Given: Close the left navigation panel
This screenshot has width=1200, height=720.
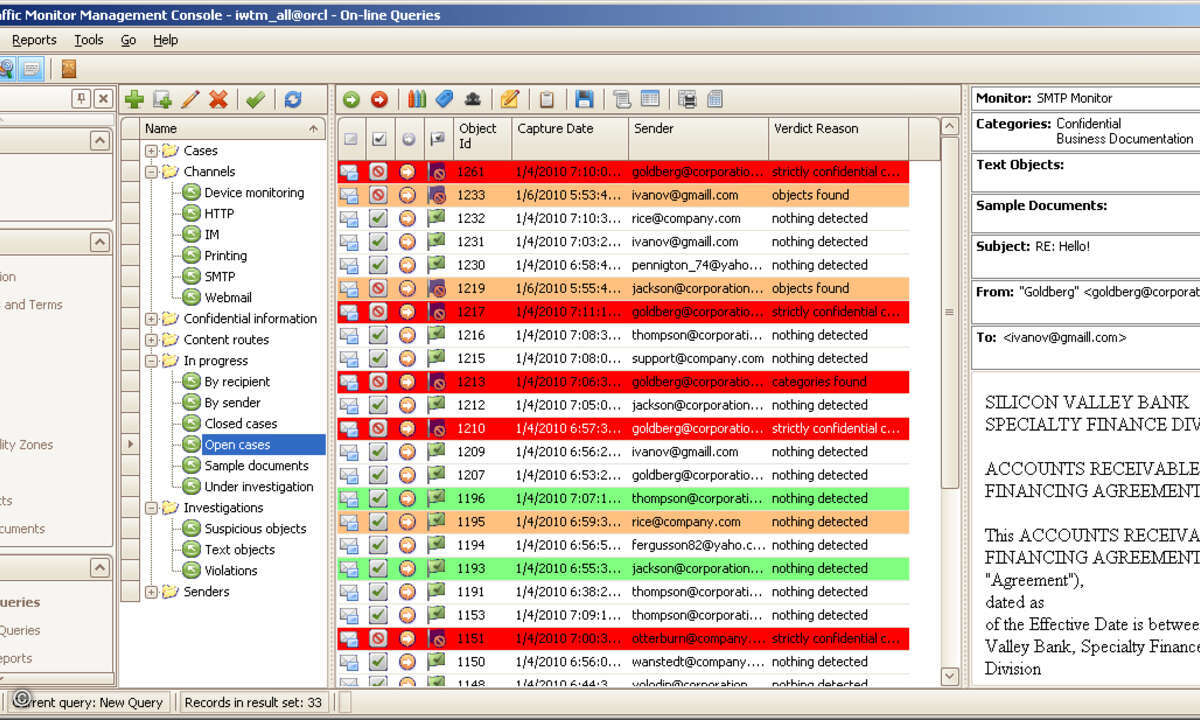Looking at the screenshot, I should click(103, 98).
